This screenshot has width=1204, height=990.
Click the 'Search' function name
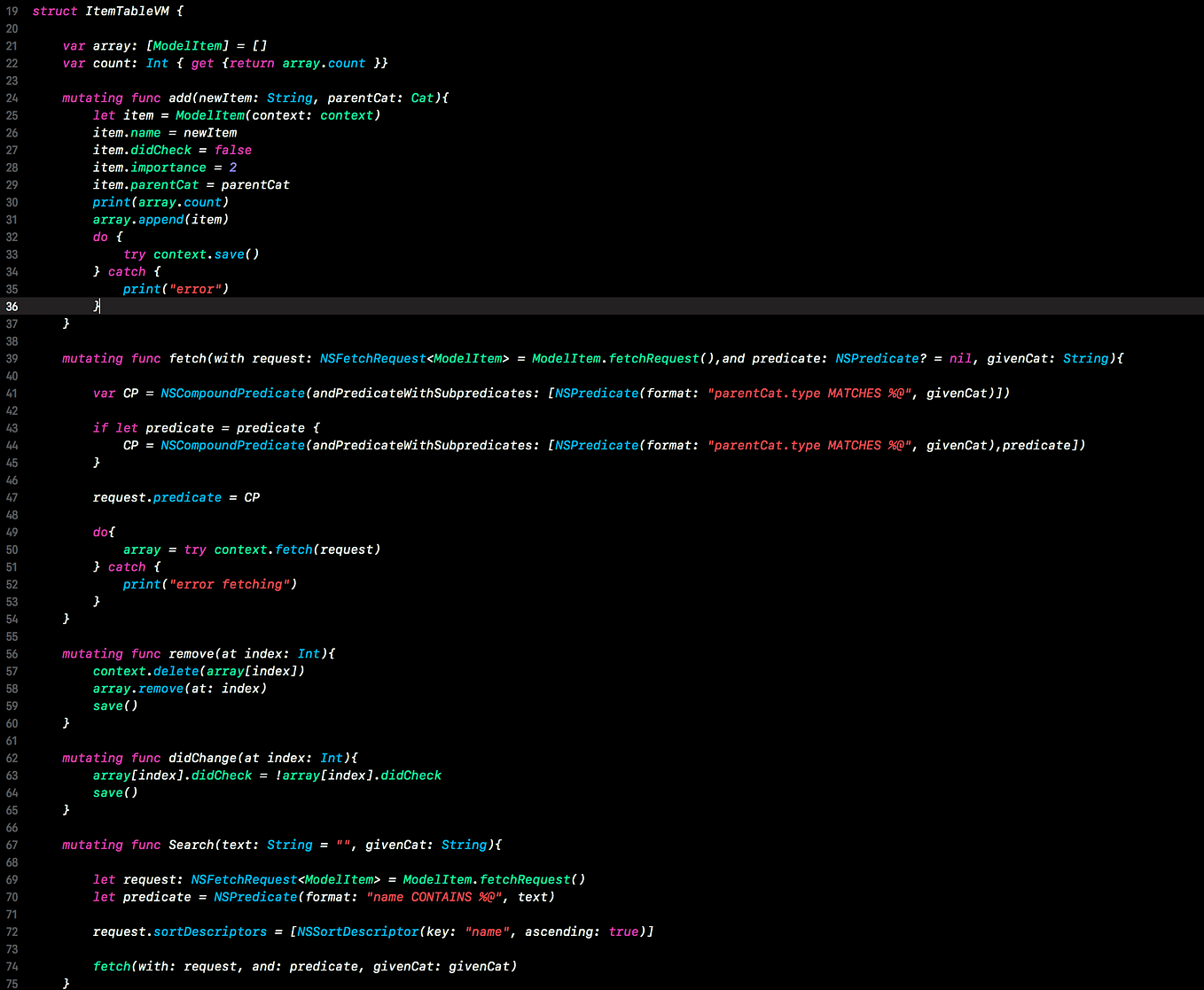tap(192, 846)
